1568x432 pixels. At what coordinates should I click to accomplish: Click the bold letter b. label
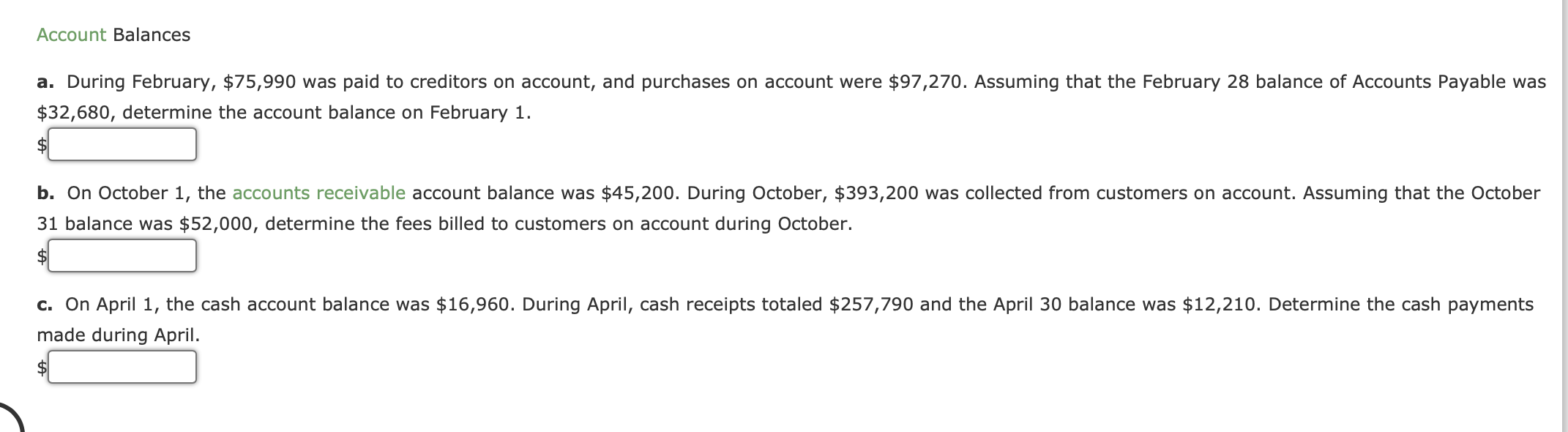[x=46, y=193]
